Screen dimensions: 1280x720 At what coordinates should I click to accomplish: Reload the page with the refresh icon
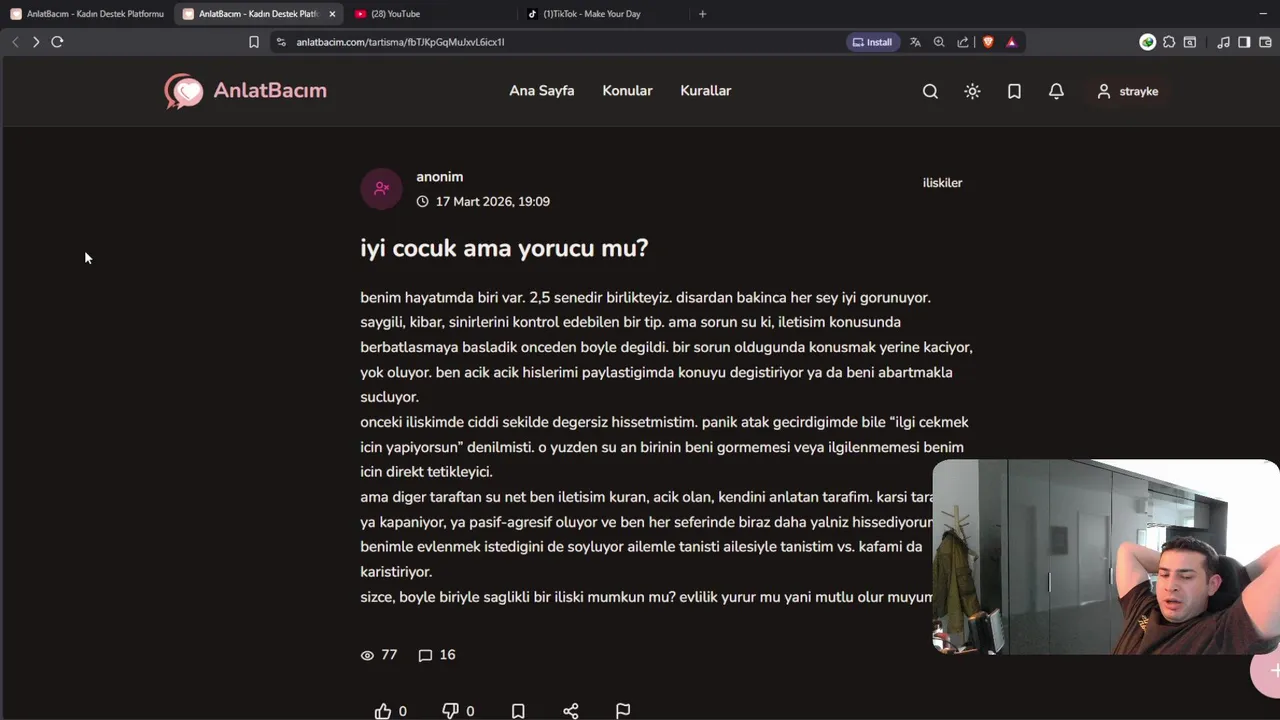point(57,42)
